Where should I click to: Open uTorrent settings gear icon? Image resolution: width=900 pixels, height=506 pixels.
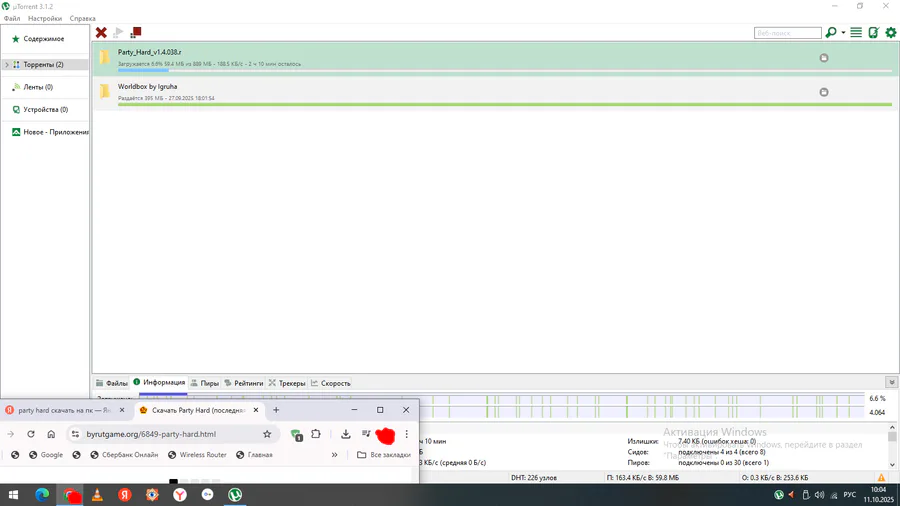click(x=891, y=33)
